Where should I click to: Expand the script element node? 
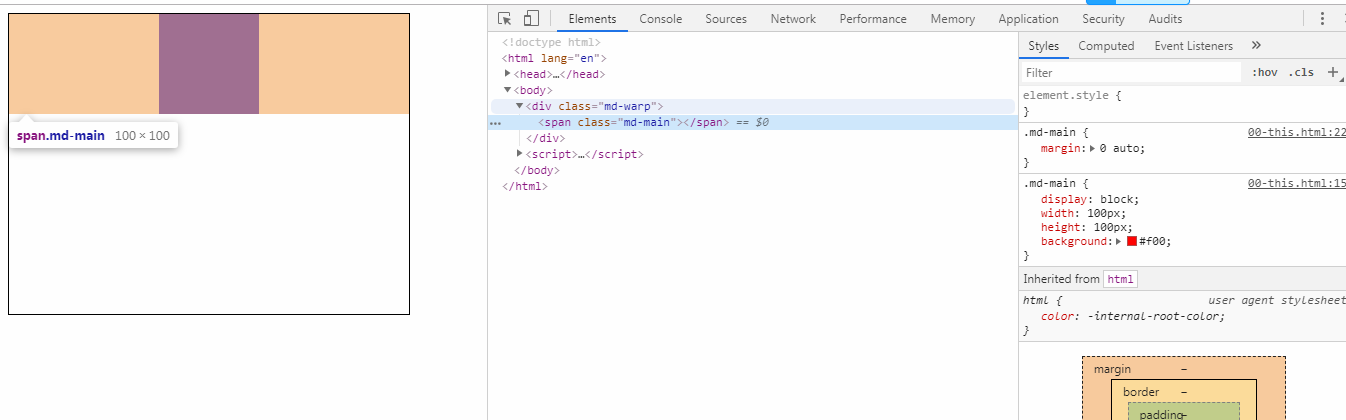(520, 154)
